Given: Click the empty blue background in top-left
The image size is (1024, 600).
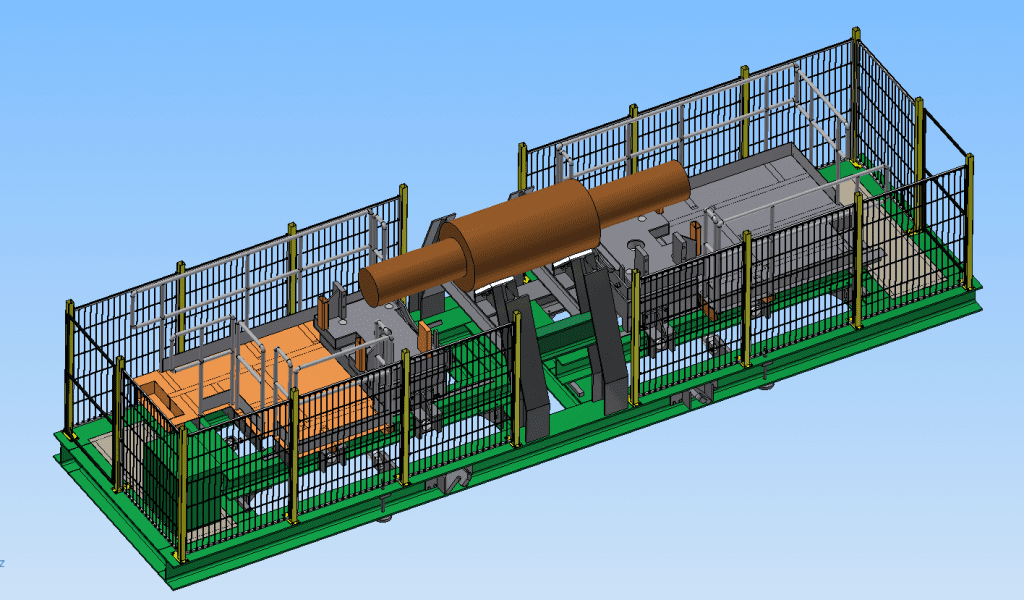Looking at the screenshot, I should pyautogui.click(x=120, y=80).
